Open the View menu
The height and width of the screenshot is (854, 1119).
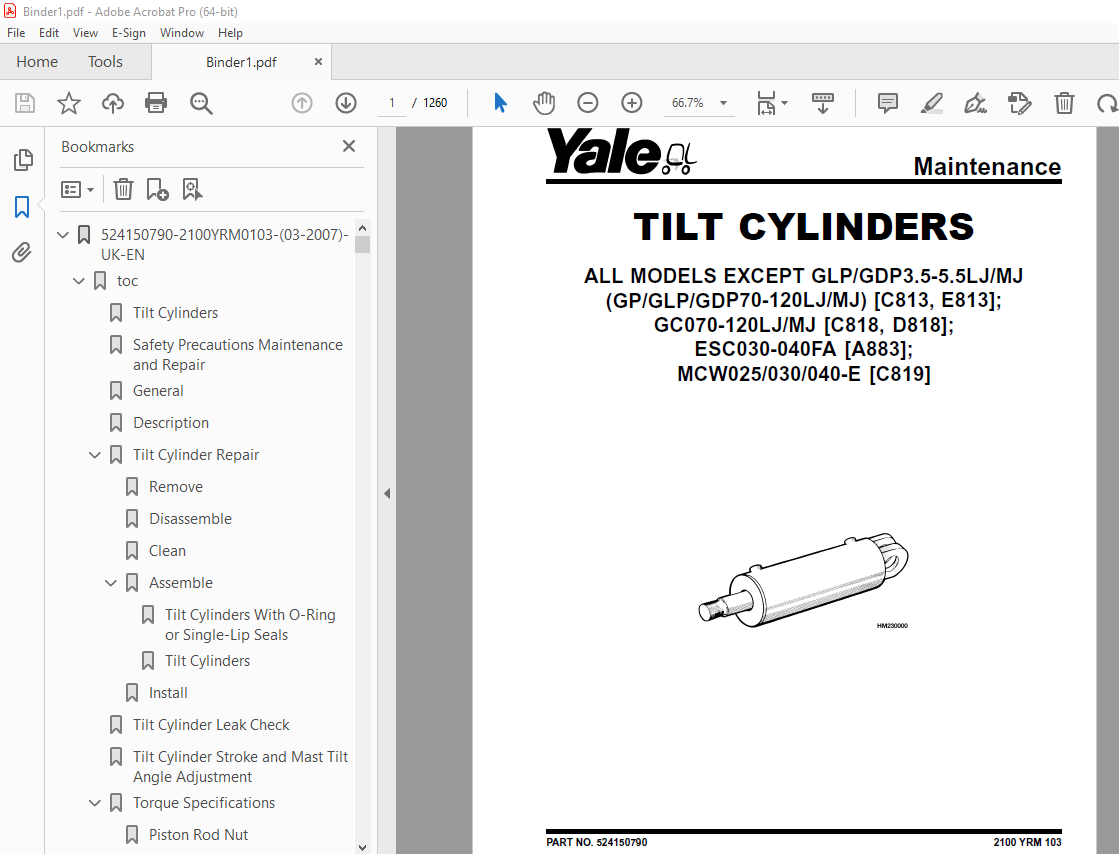tap(85, 33)
